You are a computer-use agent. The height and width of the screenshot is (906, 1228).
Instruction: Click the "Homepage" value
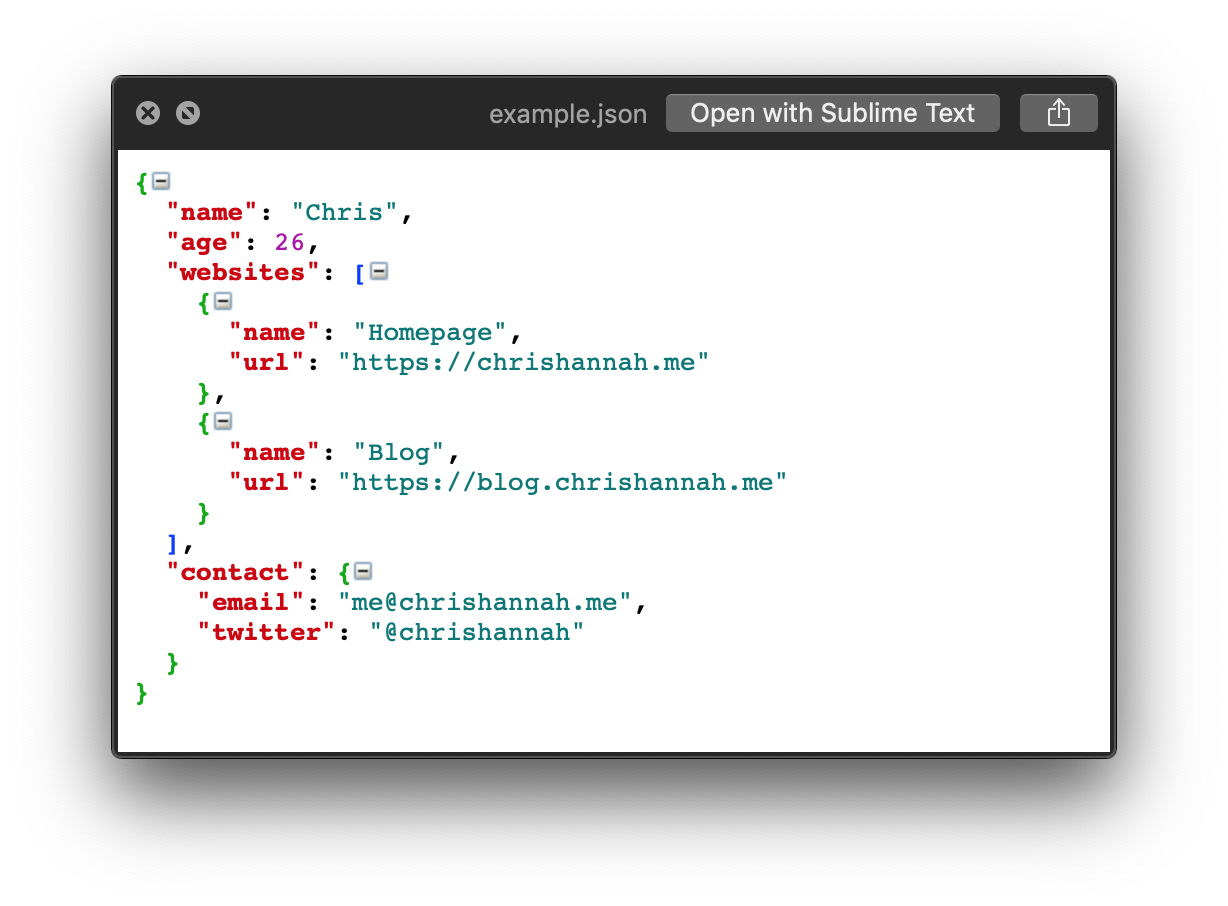pos(430,332)
